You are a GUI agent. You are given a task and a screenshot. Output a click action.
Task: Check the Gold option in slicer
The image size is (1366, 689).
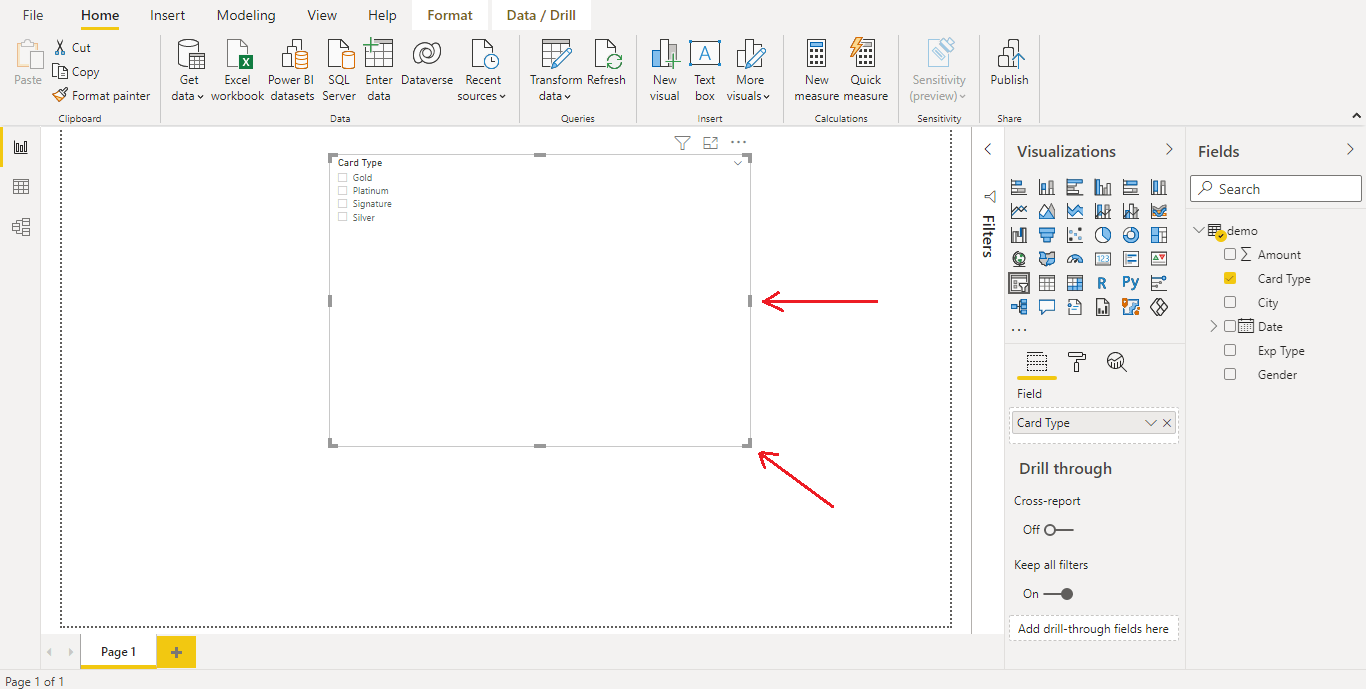(343, 178)
